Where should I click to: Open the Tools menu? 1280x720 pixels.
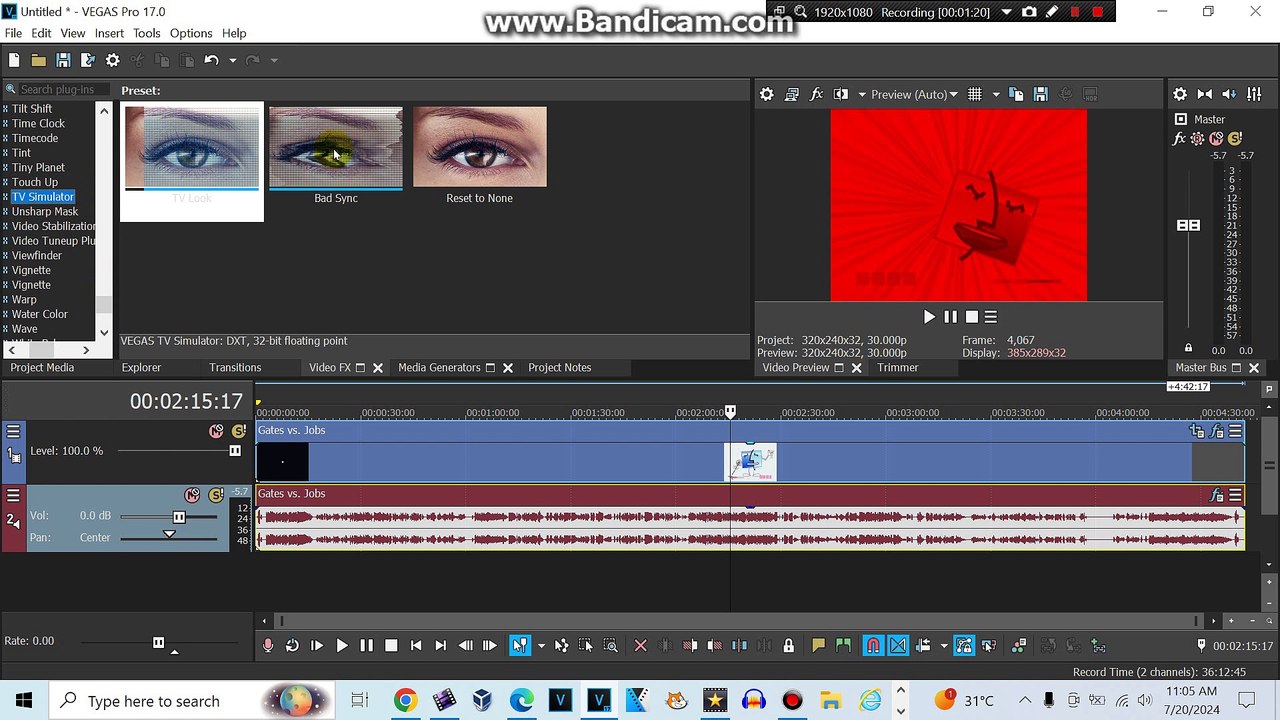(147, 33)
